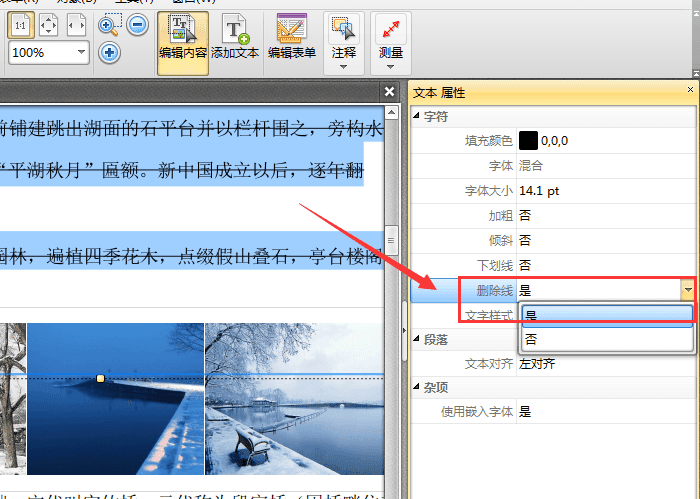700x499 pixels.
Task: Select actual size 1:1 view icon
Action: point(21,25)
